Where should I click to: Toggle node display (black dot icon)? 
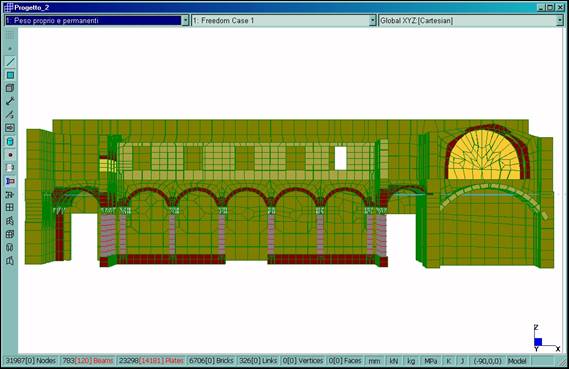[x=10, y=155]
